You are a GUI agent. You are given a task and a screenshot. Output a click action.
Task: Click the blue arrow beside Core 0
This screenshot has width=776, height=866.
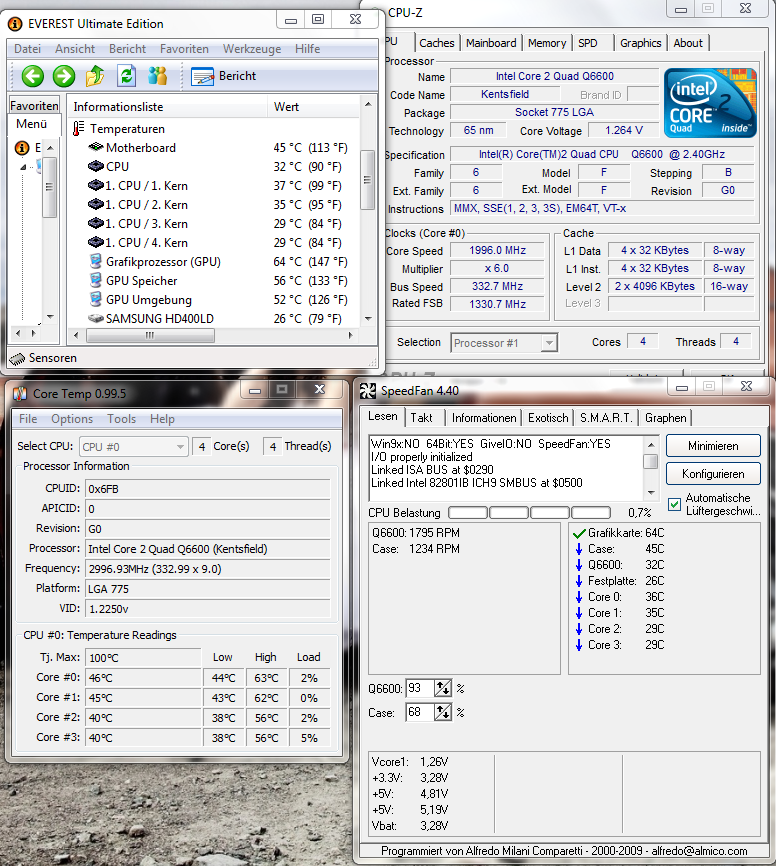point(579,598)
